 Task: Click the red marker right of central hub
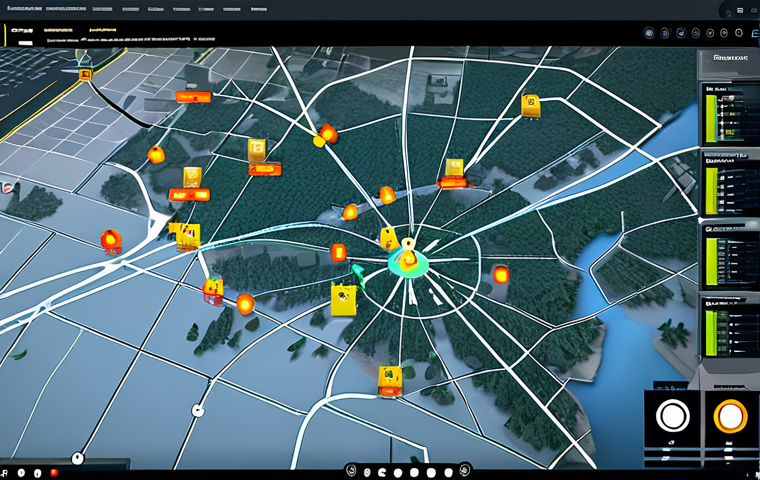click(x=500, y=274)
